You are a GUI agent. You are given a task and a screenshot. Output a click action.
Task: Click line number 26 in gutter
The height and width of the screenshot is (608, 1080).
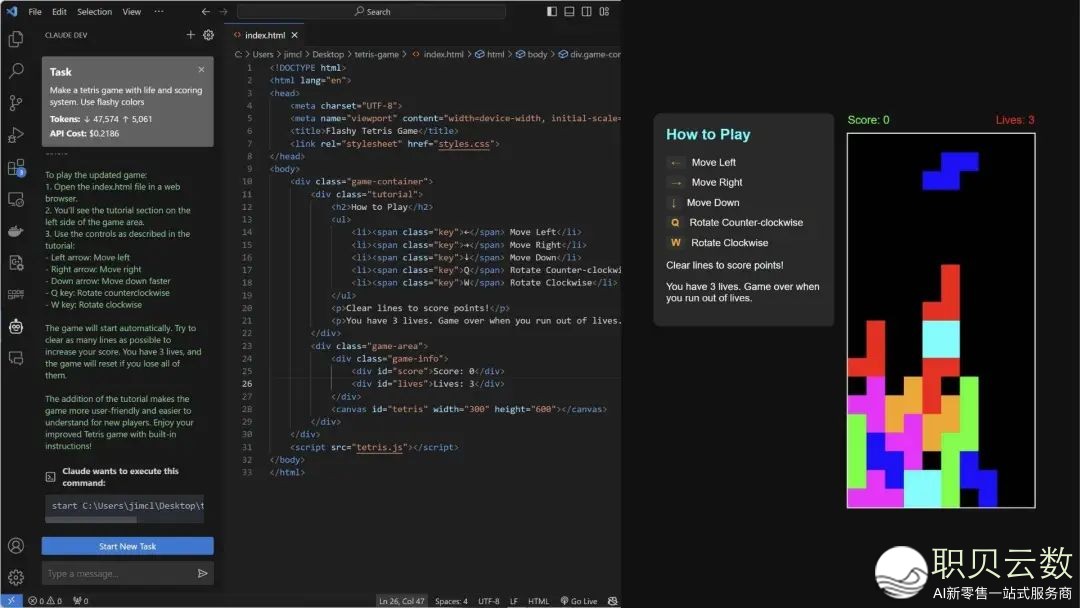coord(247,384)
